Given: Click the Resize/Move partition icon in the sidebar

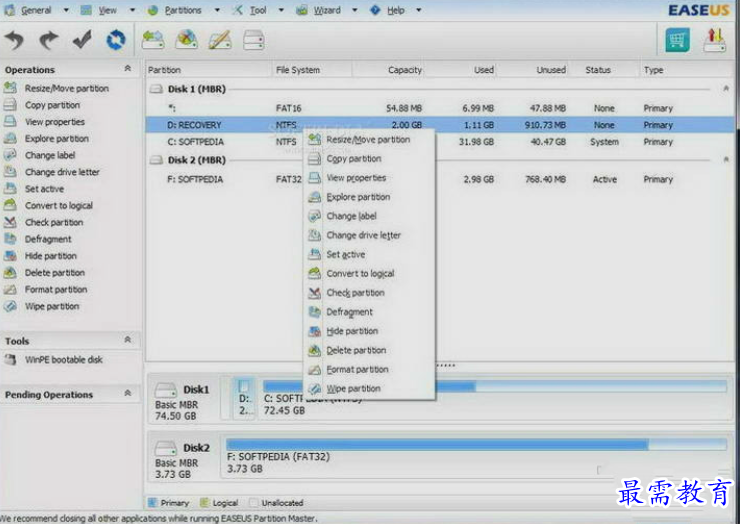Looking at the screenshot, I should pos(10,88).
